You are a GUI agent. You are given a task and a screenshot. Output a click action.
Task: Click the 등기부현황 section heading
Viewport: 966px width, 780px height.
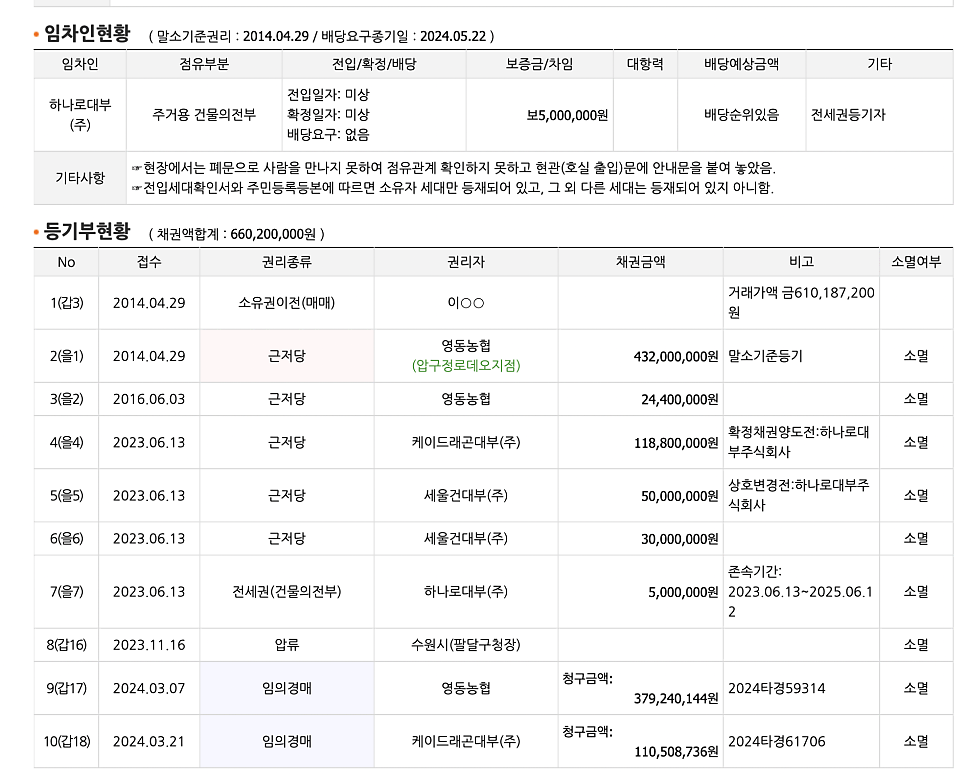pyautogui.click(x=87, y=232)
